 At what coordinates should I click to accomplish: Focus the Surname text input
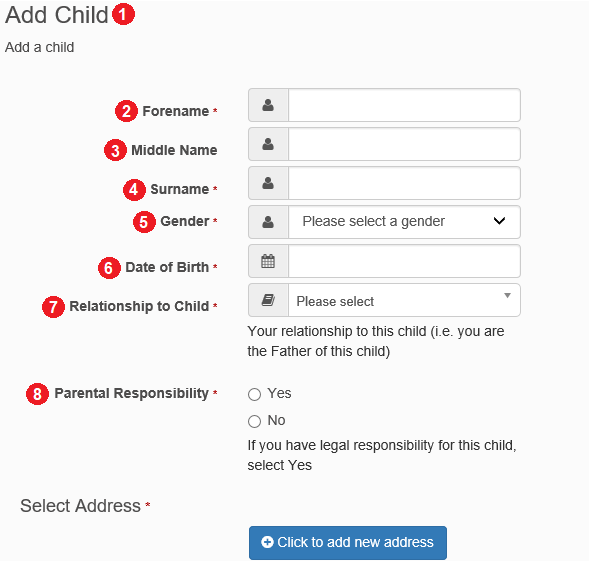point(404,183)
